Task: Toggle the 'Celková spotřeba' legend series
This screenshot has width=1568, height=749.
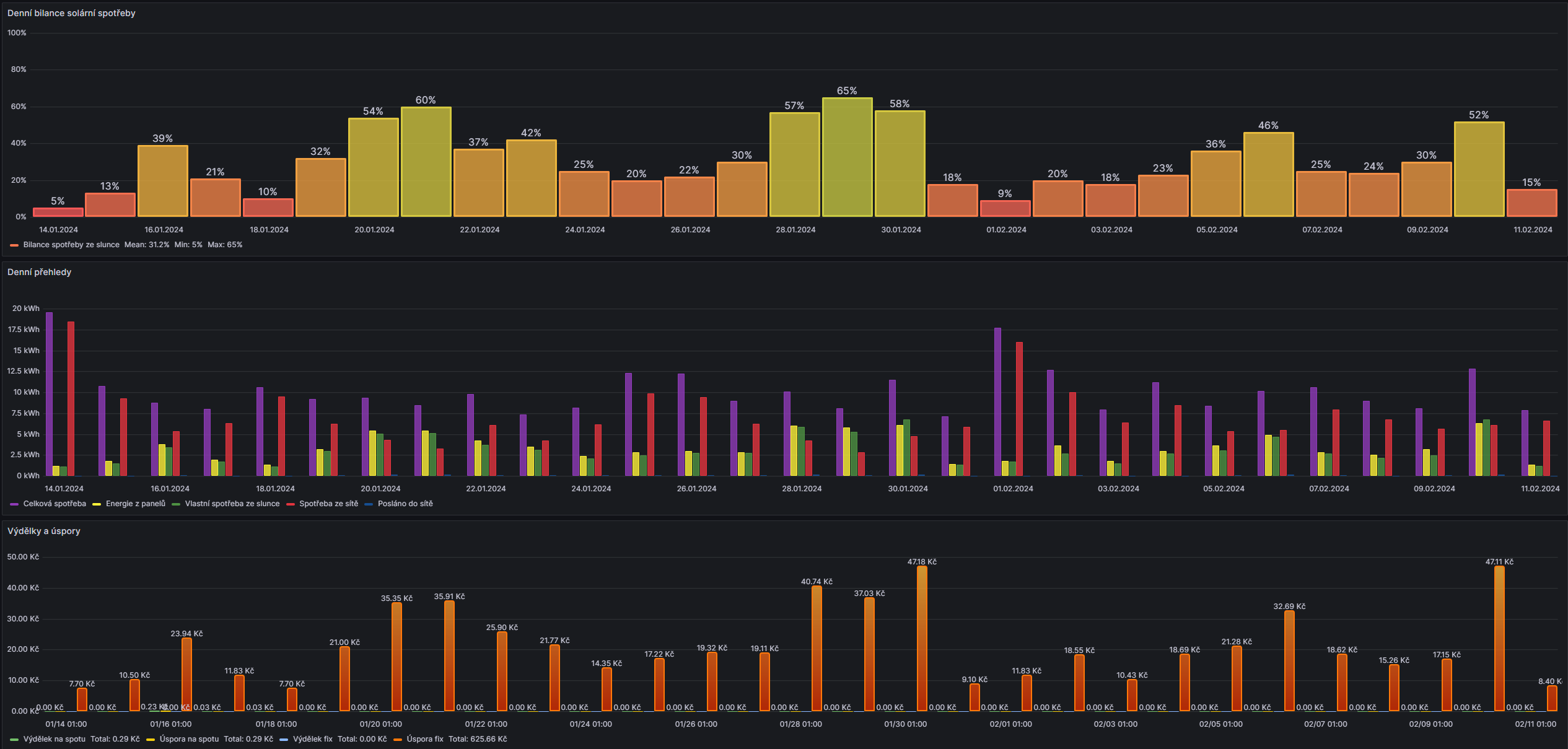Action: pyautogui.click(x=55, y=504)
